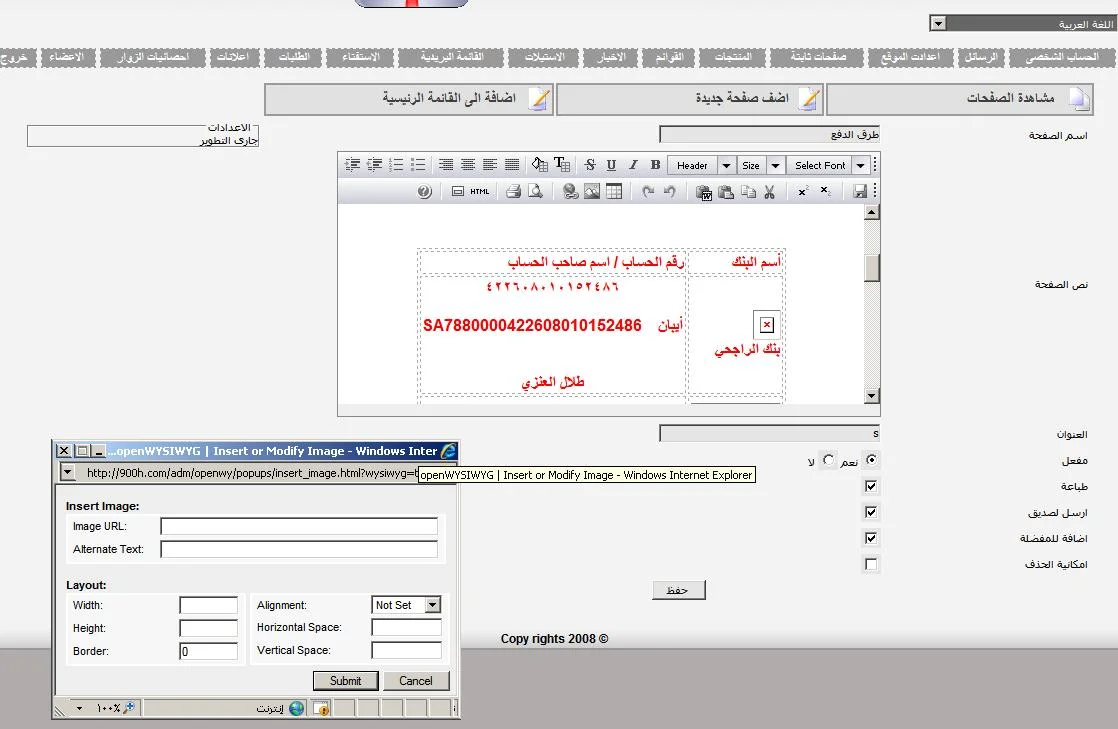Screen dimensions: 1118x729
Task: Click the حفظ save button
Action: pyautogui.click(x=678, y=590)
